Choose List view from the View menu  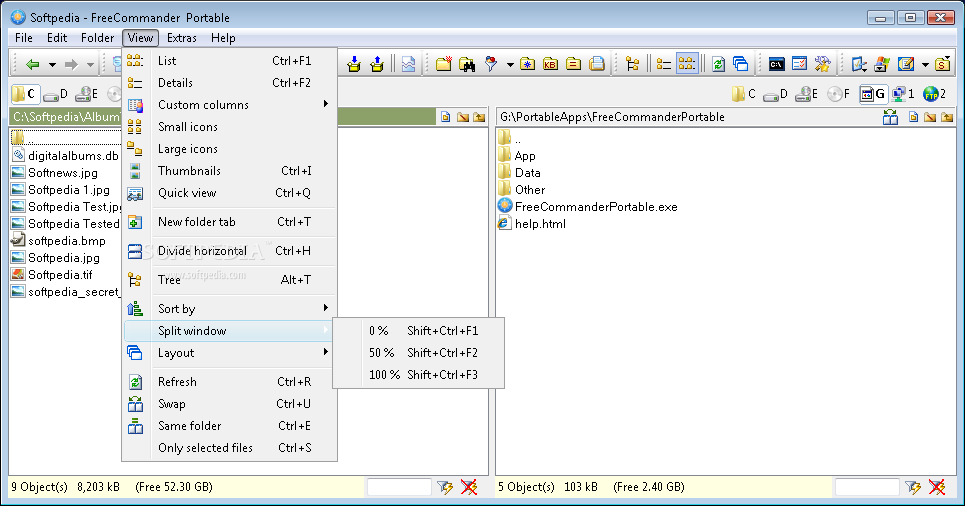(230, 61)
